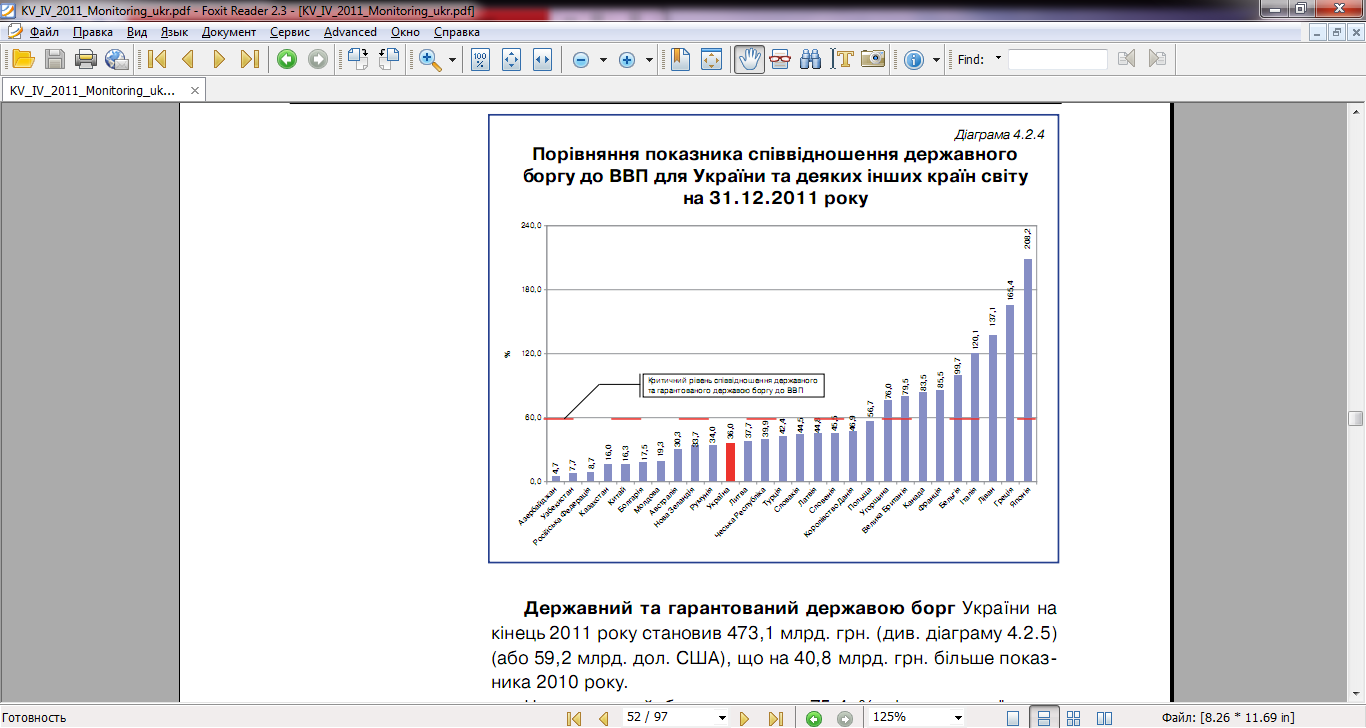Open the Окно menu

tap(405, 31)
